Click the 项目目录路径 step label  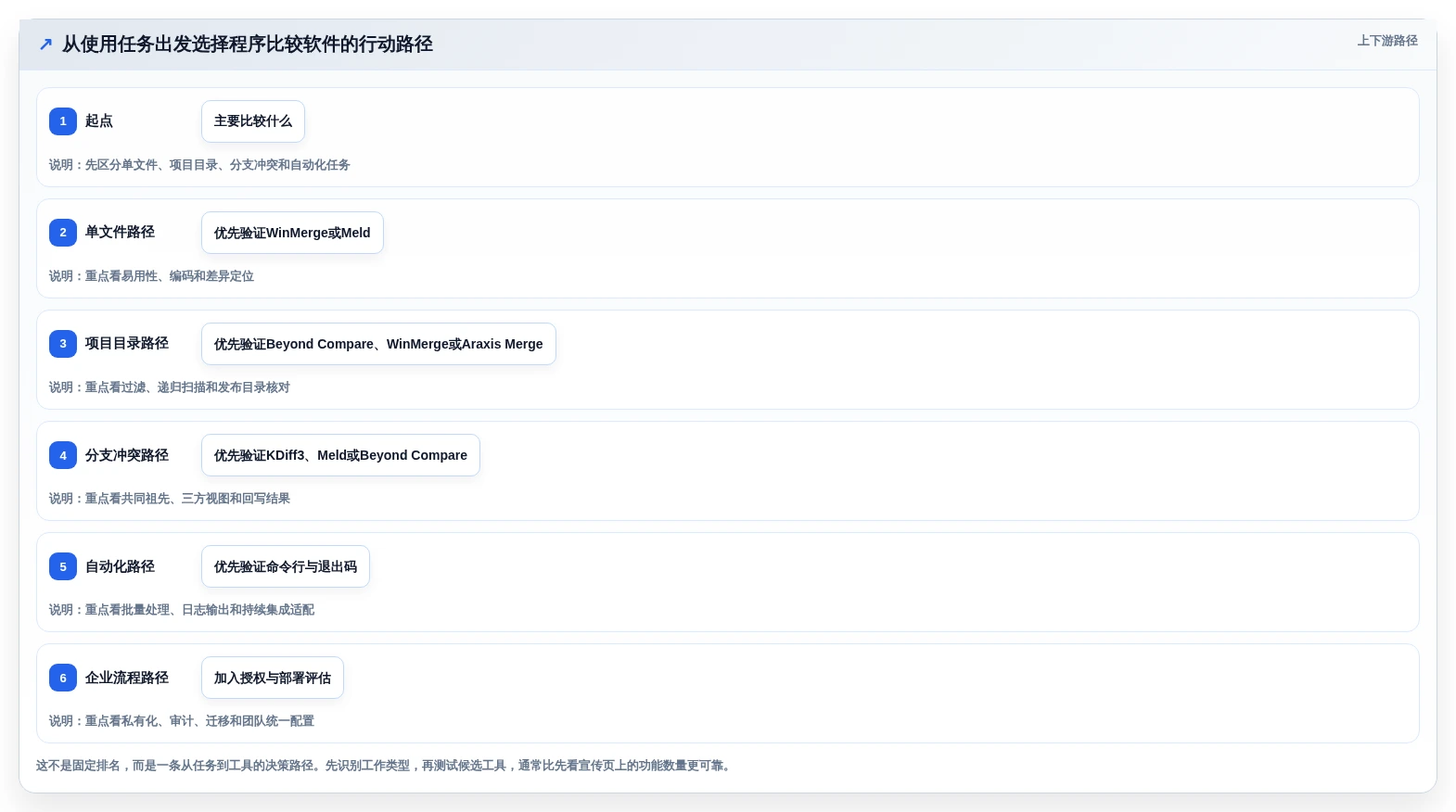tap(127, 343)
